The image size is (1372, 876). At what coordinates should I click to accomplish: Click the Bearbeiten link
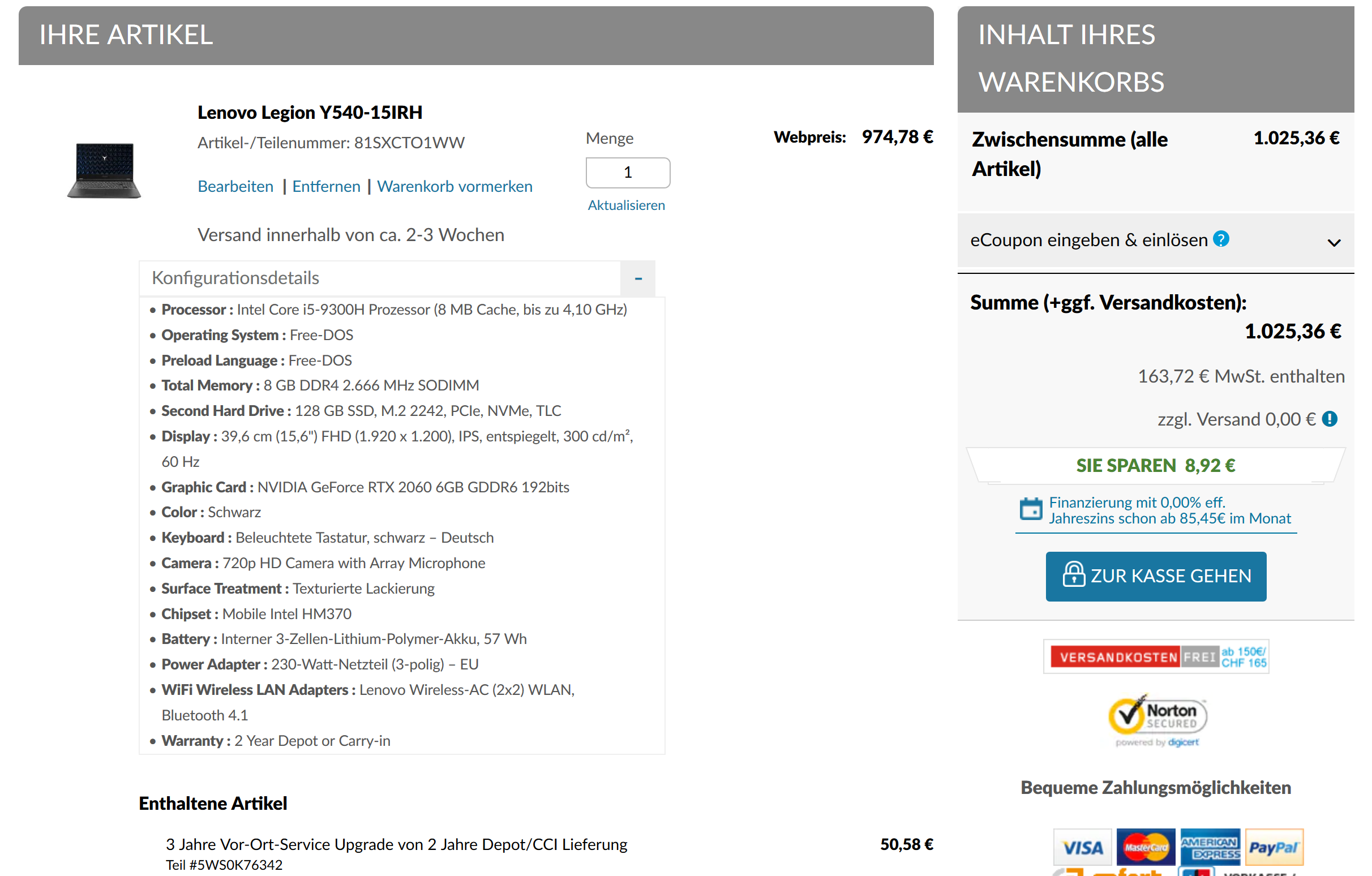[x=235, y=186]
